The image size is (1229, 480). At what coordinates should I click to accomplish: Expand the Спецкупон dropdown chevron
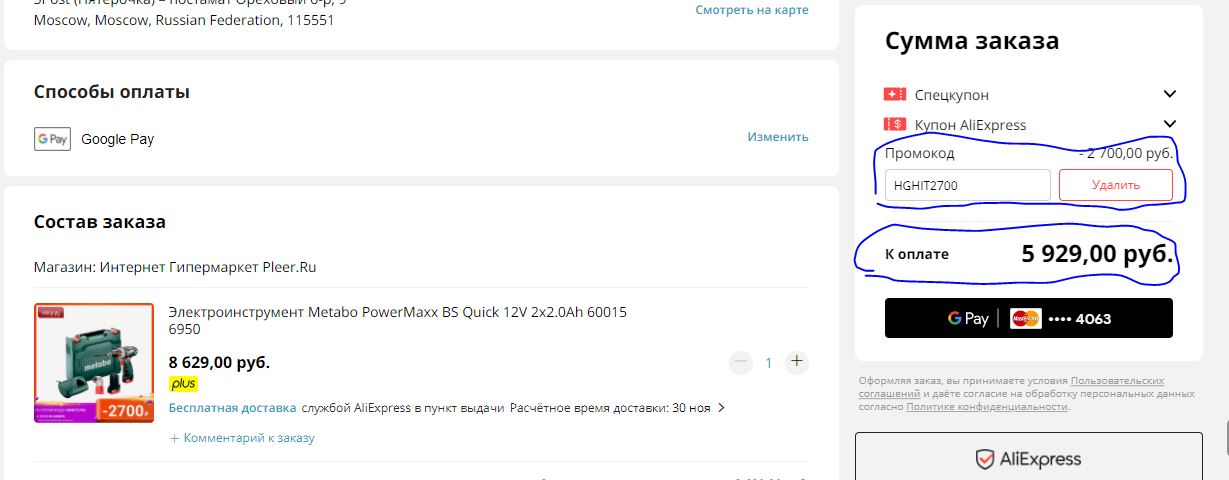[1170, 94]
